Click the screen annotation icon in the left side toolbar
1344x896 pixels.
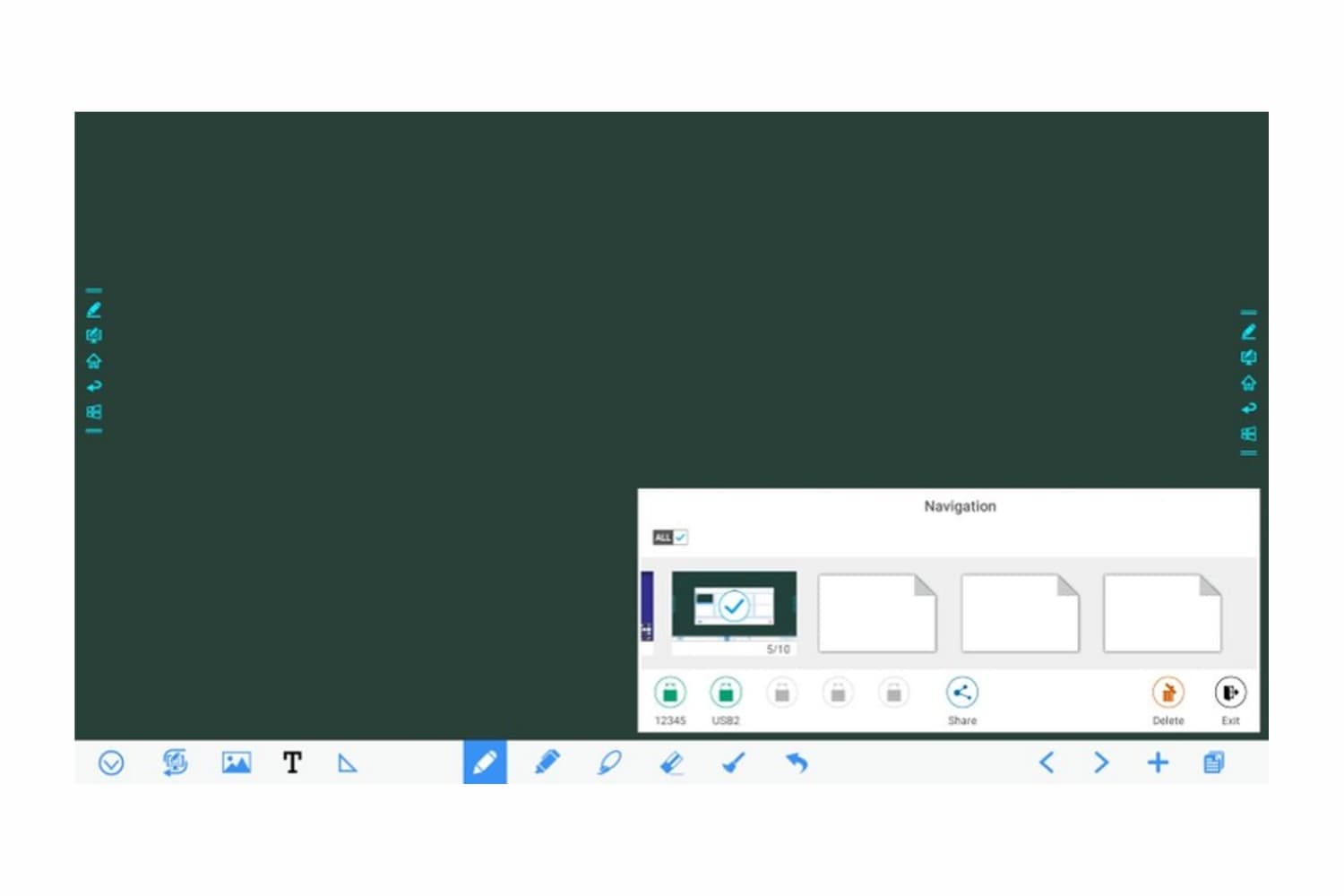94,335
